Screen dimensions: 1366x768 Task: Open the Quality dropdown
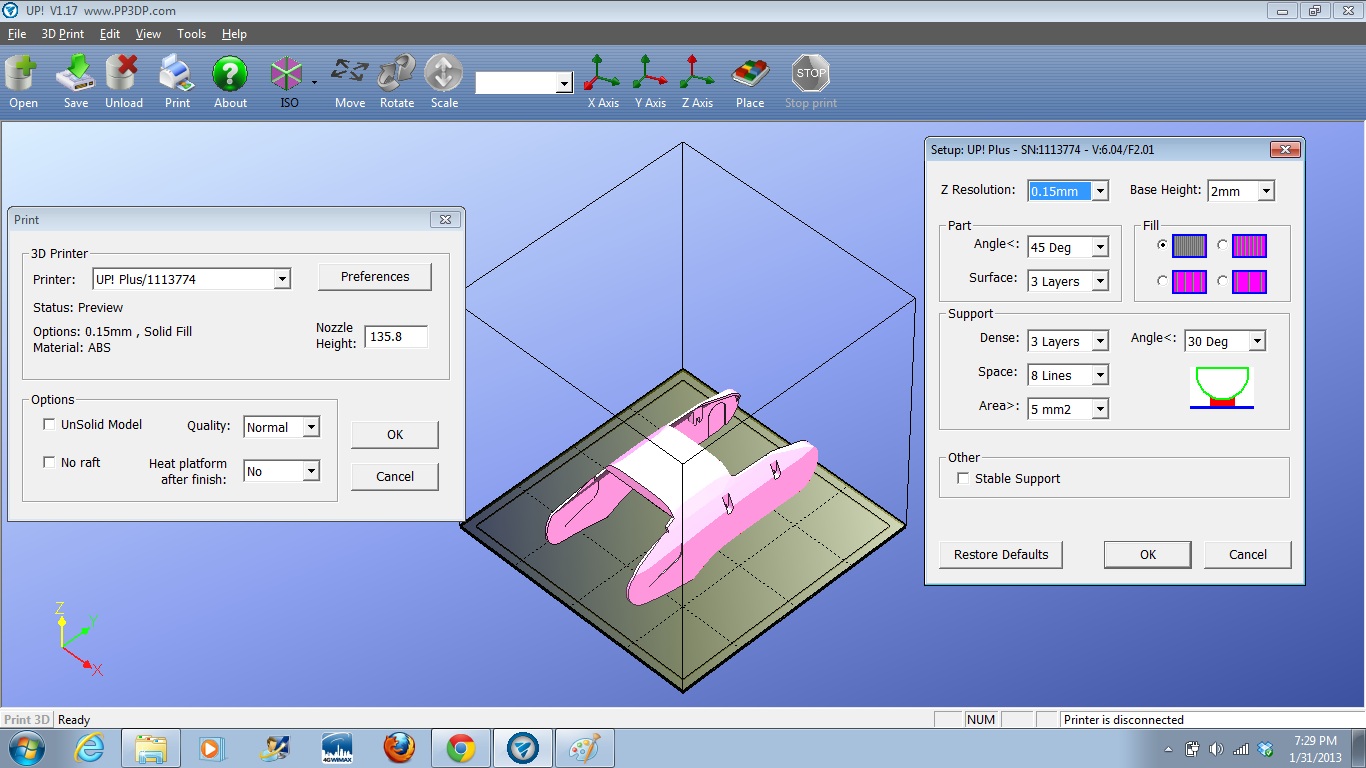pyautogui.click(x=311, y=428)
